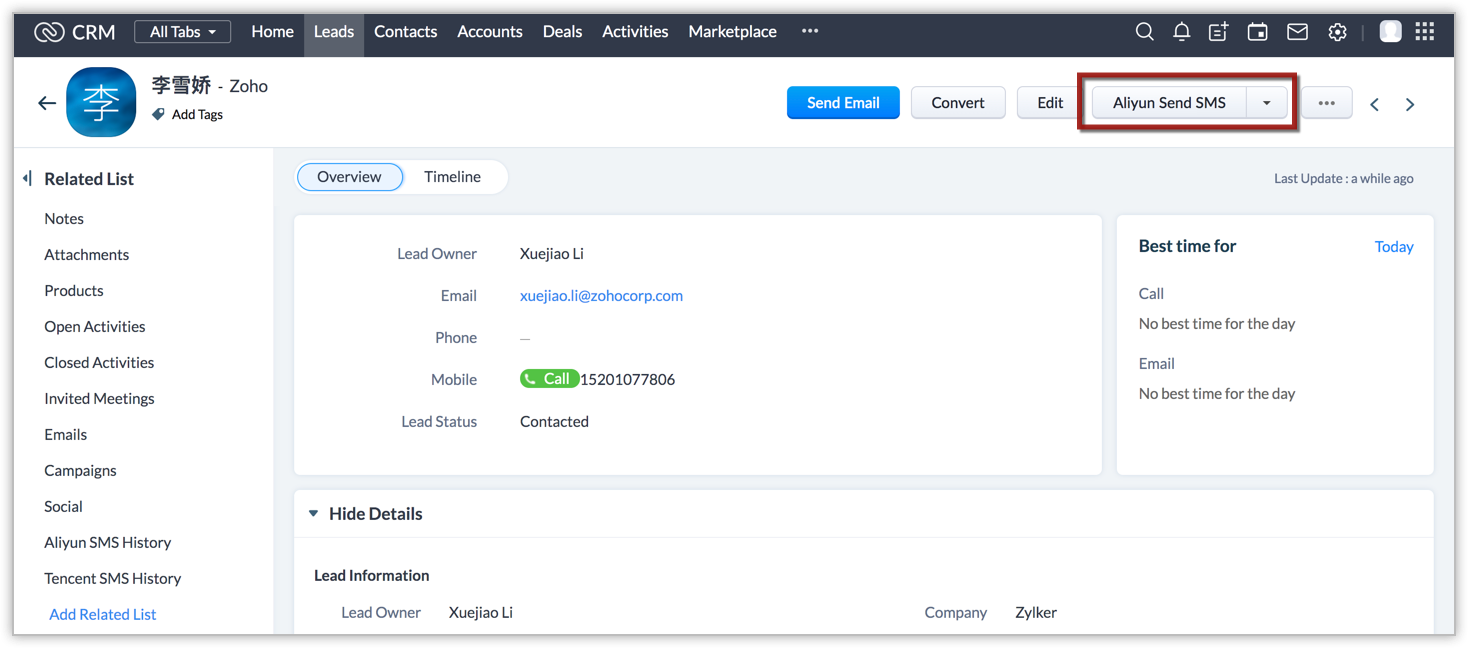
Task: Open Tencent SMS History related list
Action: pyautogui.click(x=113, y=579)
